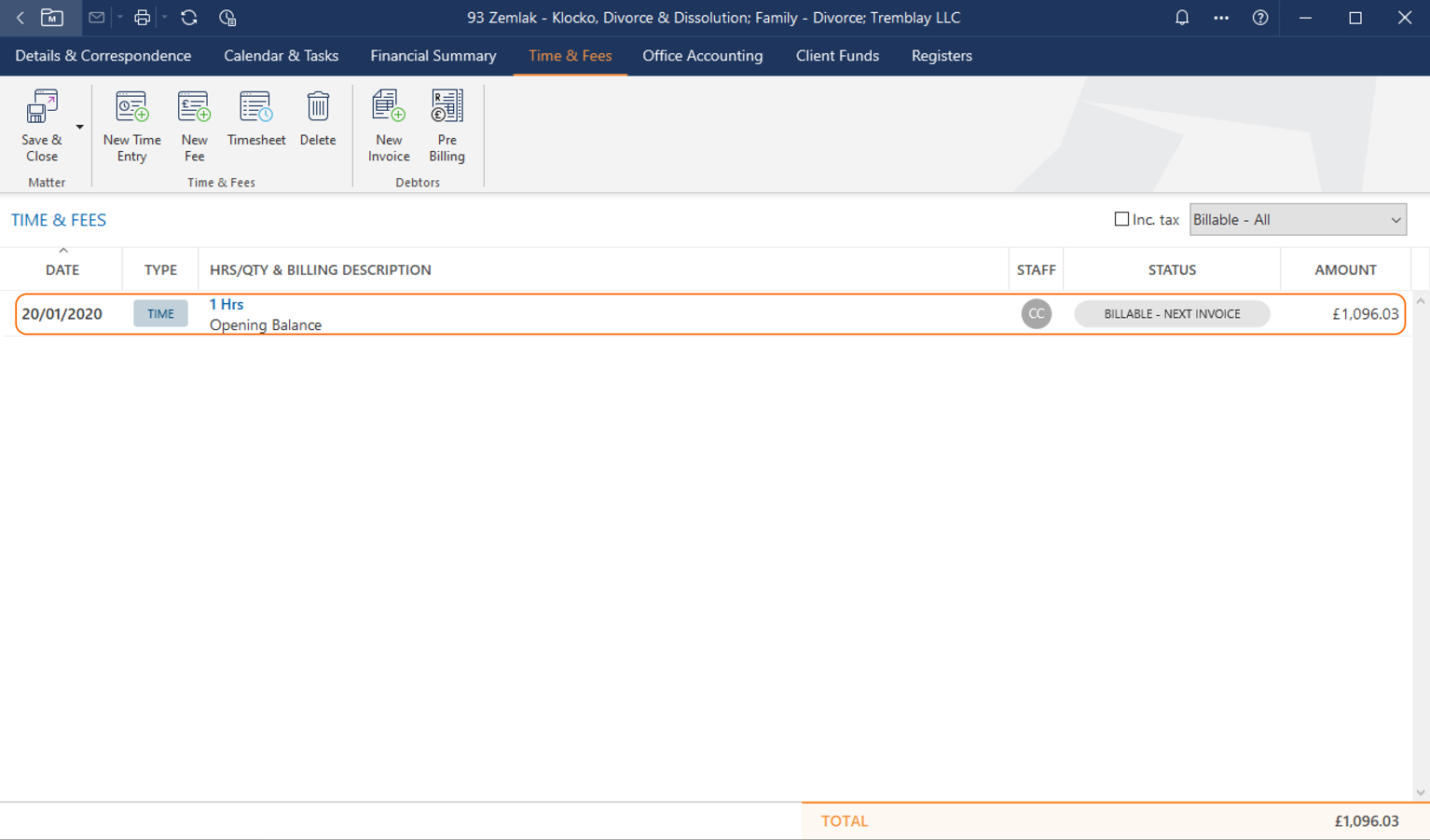The width and height of the screenshot is (1430, 840).
Task: Expand the Save & Close dropdown arrow
Action: point(80,127)
